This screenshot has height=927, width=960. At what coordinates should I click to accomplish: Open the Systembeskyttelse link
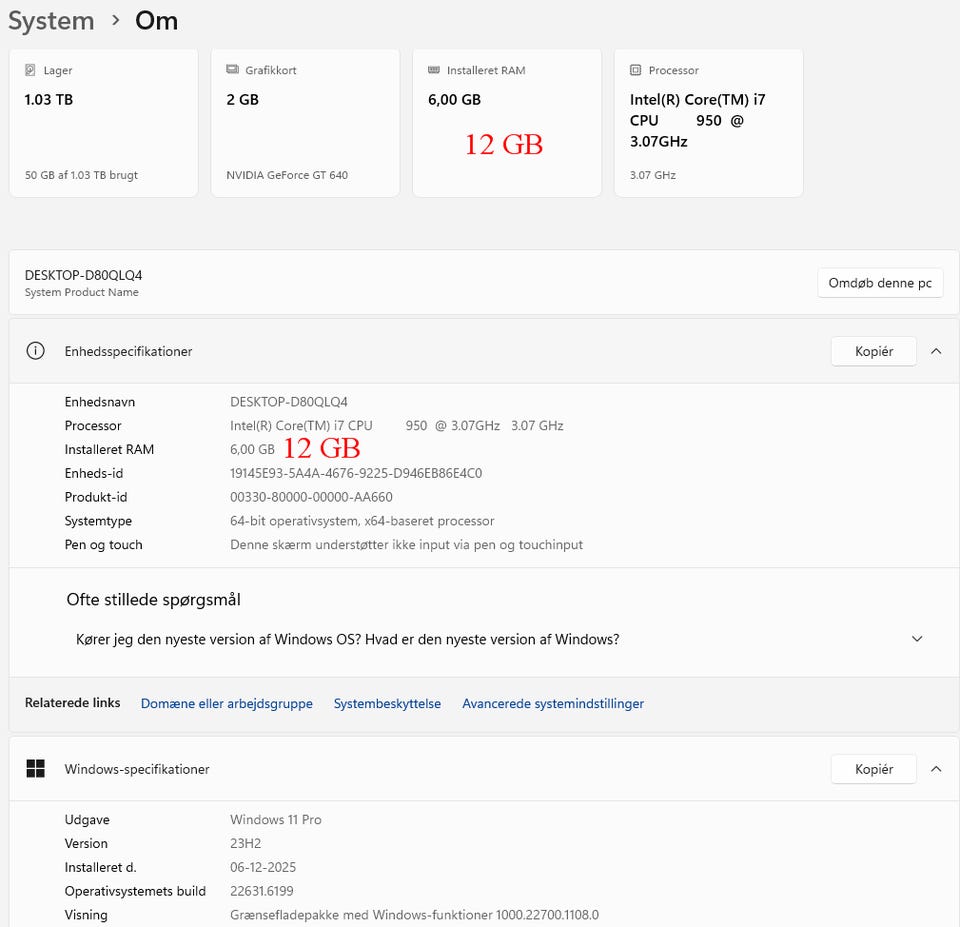click(x=387, y=704)
